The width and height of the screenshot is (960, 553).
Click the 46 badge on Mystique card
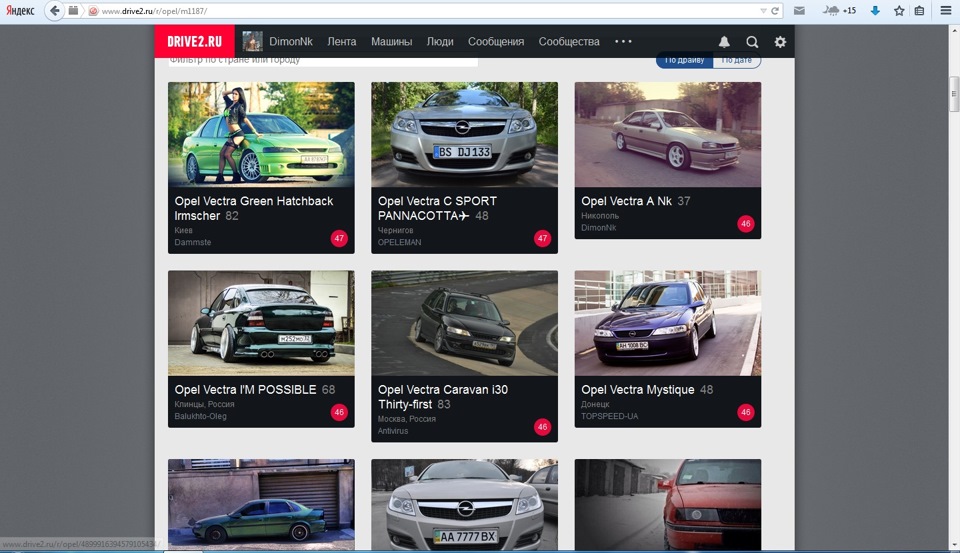[746, 412]
